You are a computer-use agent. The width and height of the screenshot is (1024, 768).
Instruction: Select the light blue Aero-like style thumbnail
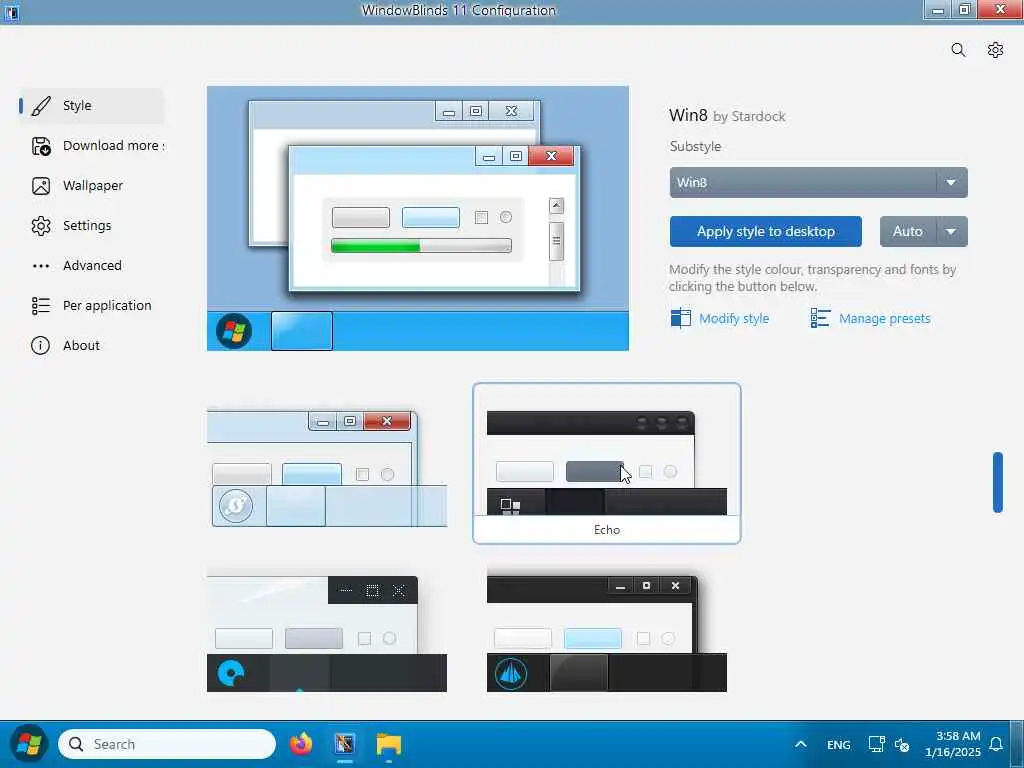tap(327, 468)
